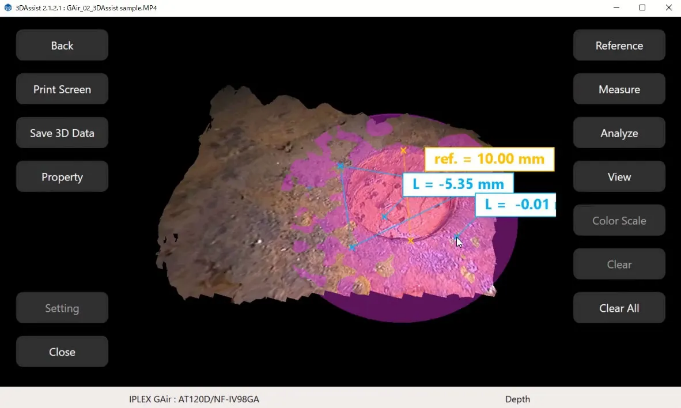Screen dimensions: 681x408
Task: Capture view with Print Screen
Action: [x=62, y=89]
